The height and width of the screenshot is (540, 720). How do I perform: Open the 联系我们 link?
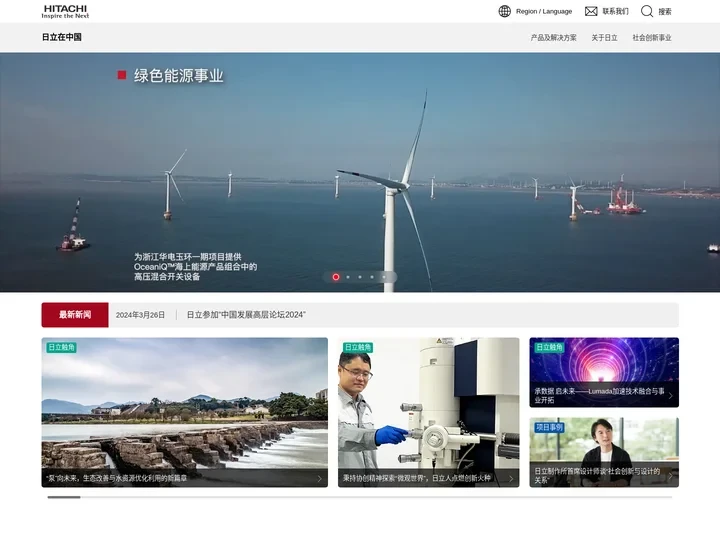[615, 11]
